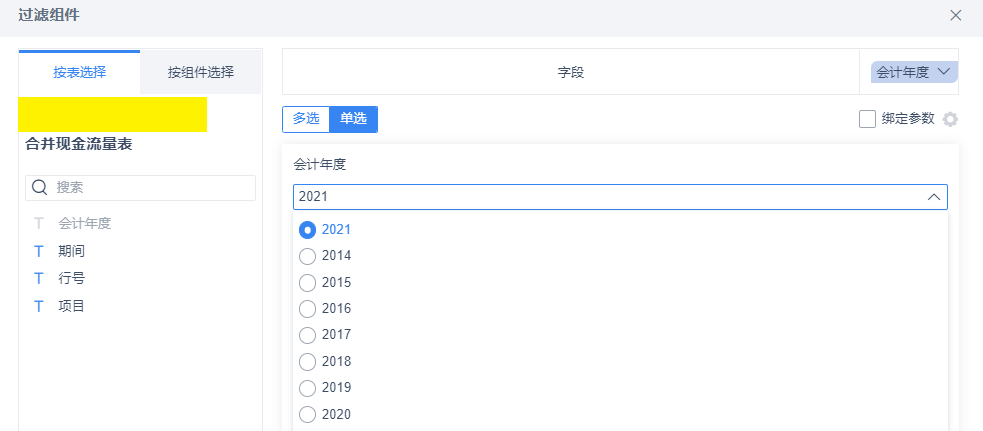Click the T icon next to 会计年度

click(39, 223)
